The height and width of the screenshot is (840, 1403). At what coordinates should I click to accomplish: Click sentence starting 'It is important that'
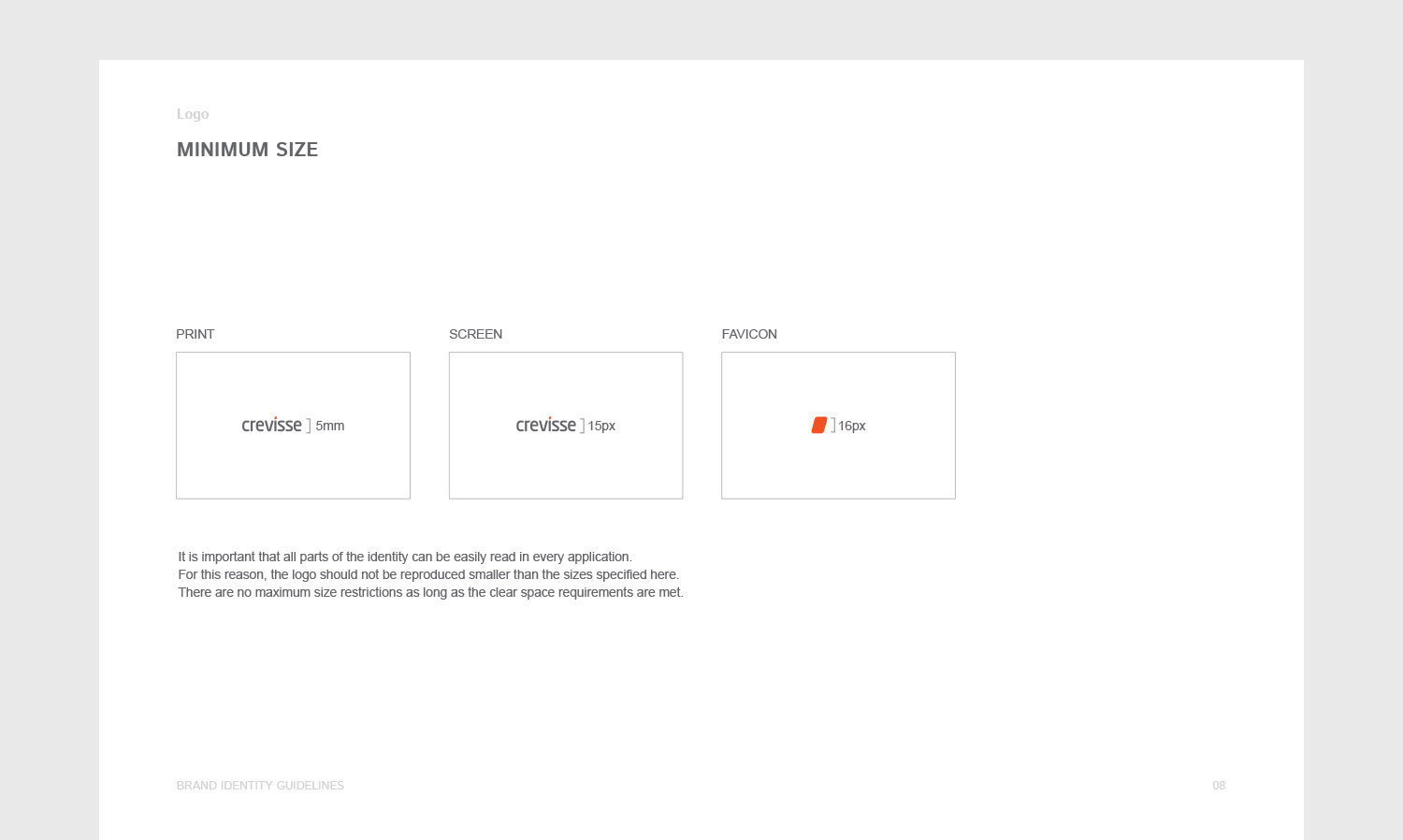tap(405, 557)
